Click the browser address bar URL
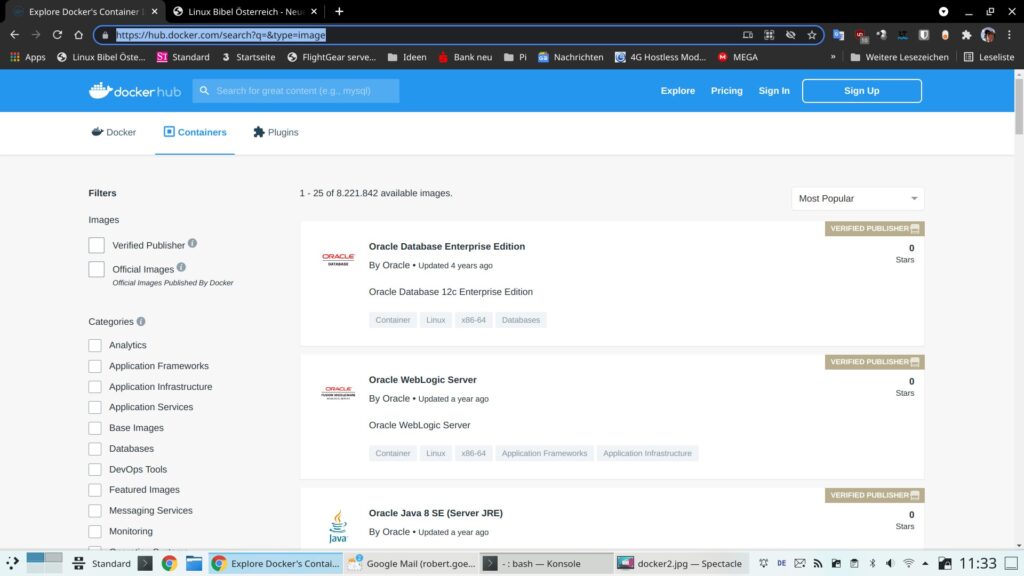The width and height of the screenshot is (1024, 576). click(x=221, y=35)
